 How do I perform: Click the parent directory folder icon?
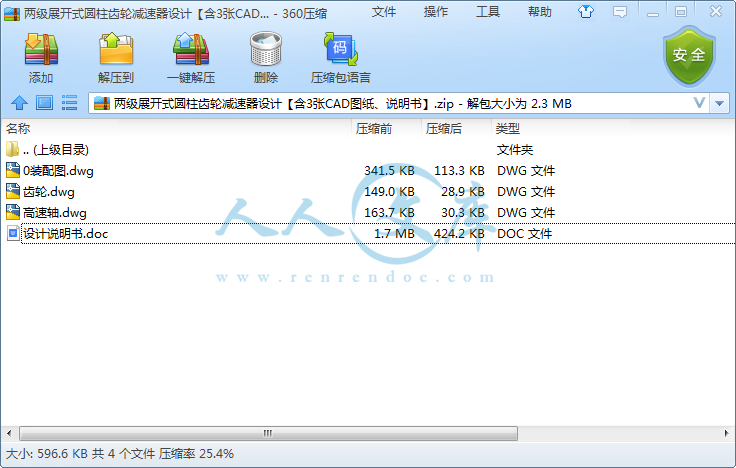(x=13, y=149)
